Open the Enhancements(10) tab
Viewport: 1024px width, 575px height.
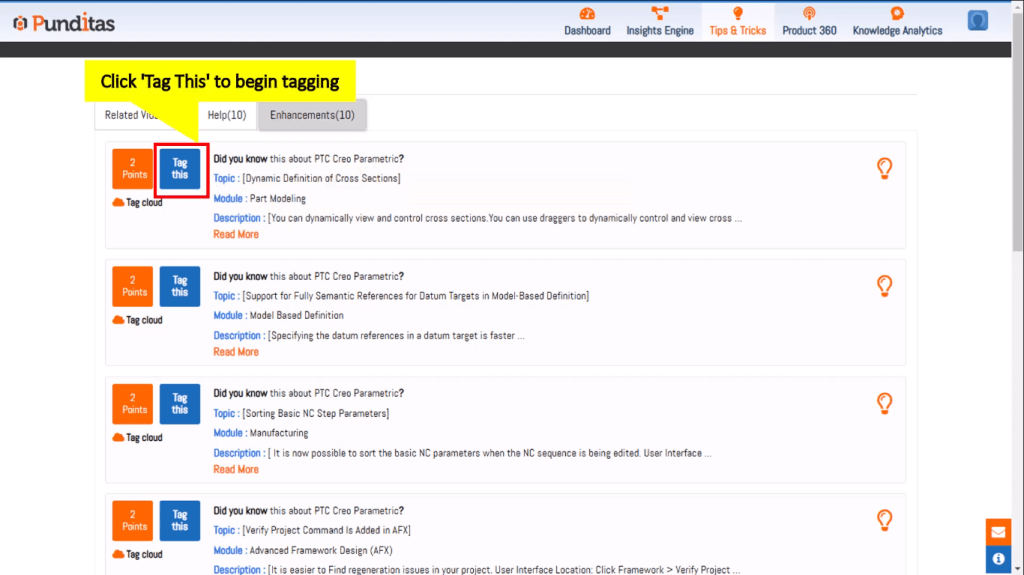point(312,115)
